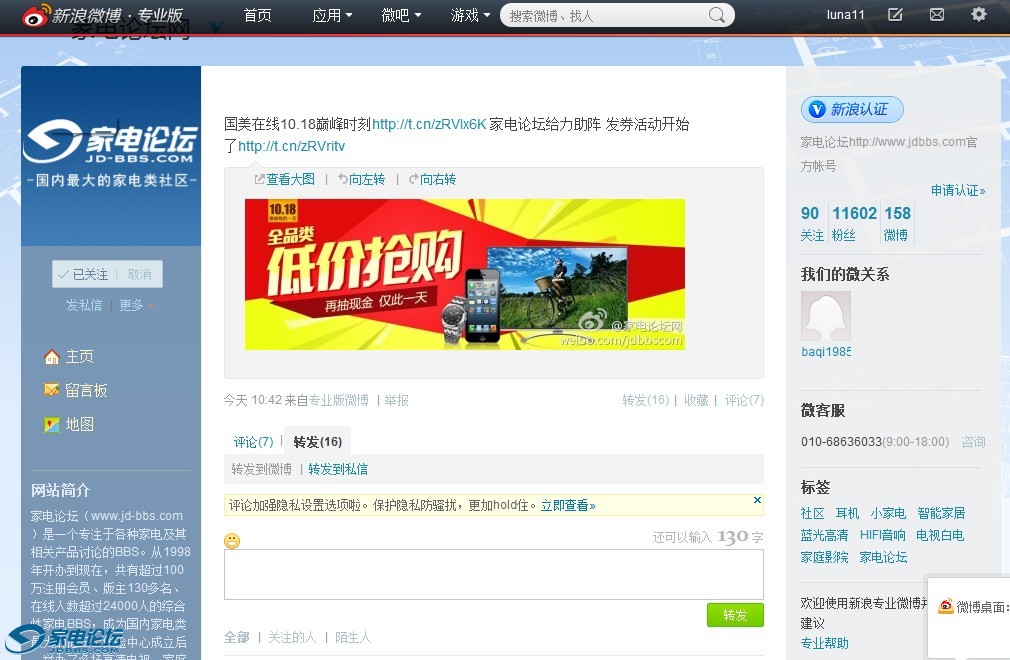Click the 社区 tag
This screenshot has height=660, width=1010.
812,513
